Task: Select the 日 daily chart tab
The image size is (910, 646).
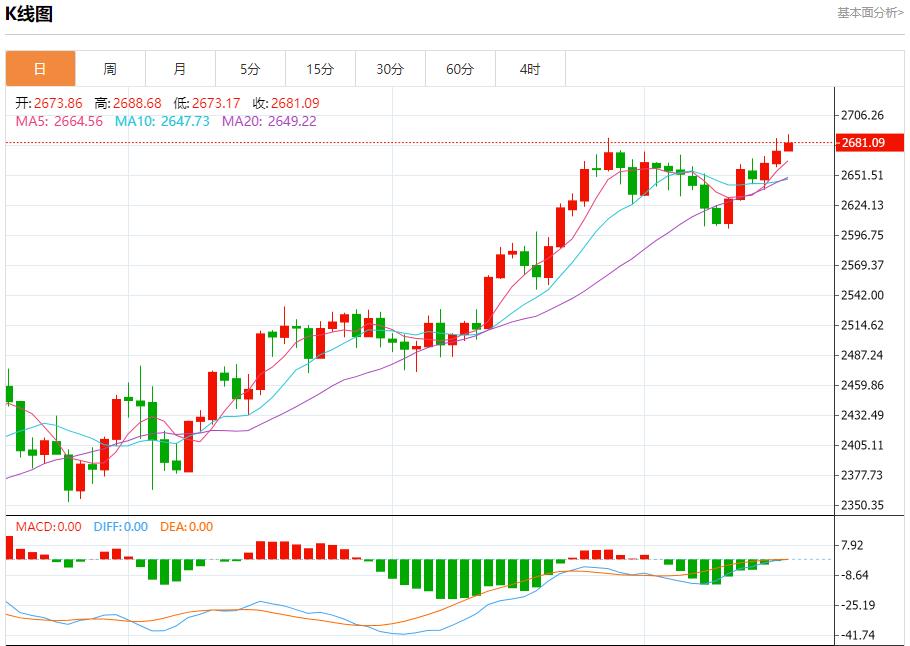Action: coord(40,69)
